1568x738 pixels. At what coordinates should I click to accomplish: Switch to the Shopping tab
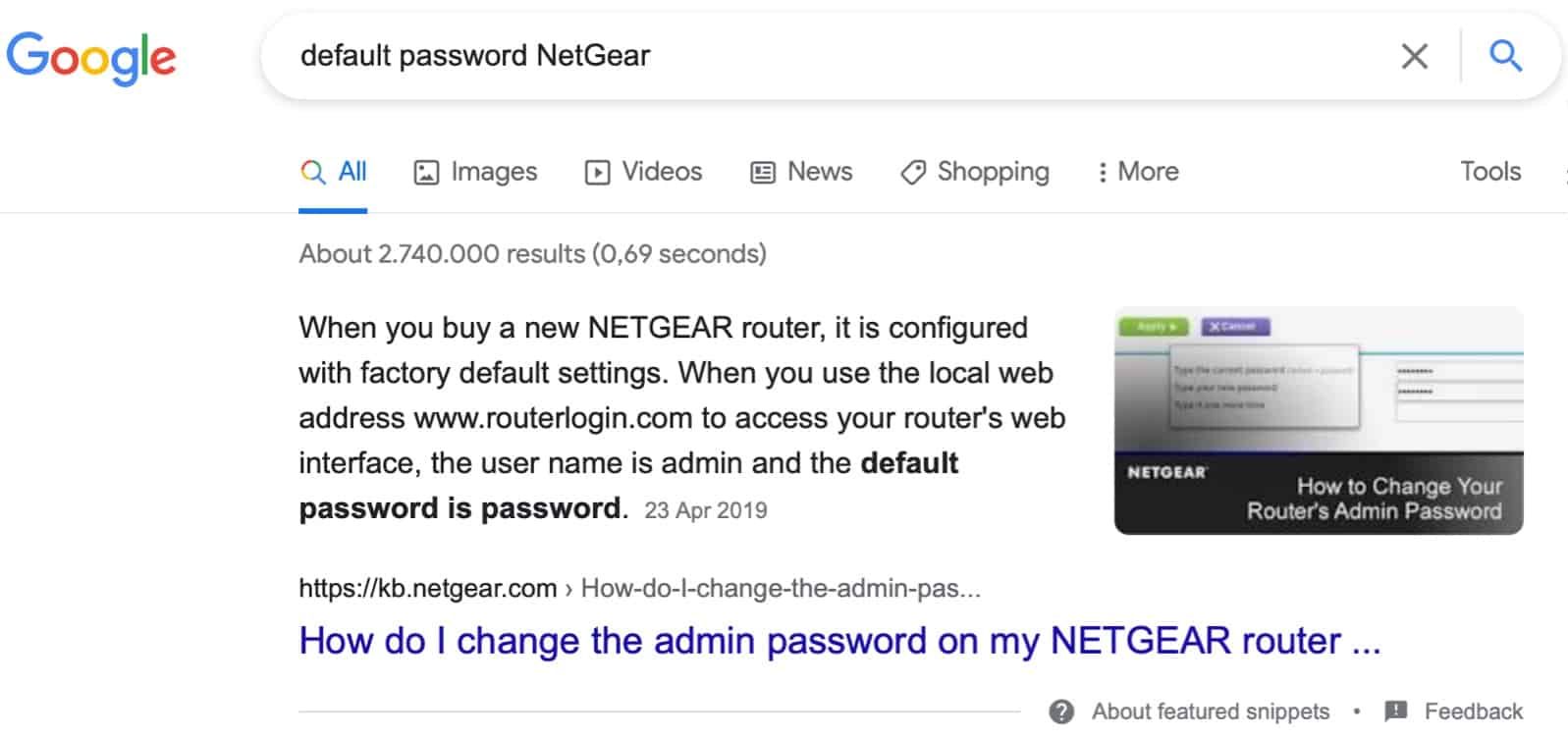993,172
